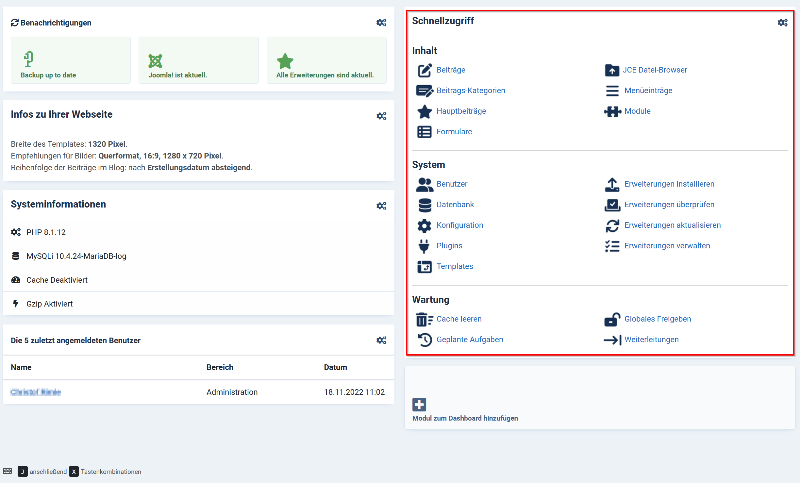Click the Menüeinträge hamburger icon
The width and height of the screenshot is (800, 483).
click(612, 91)
